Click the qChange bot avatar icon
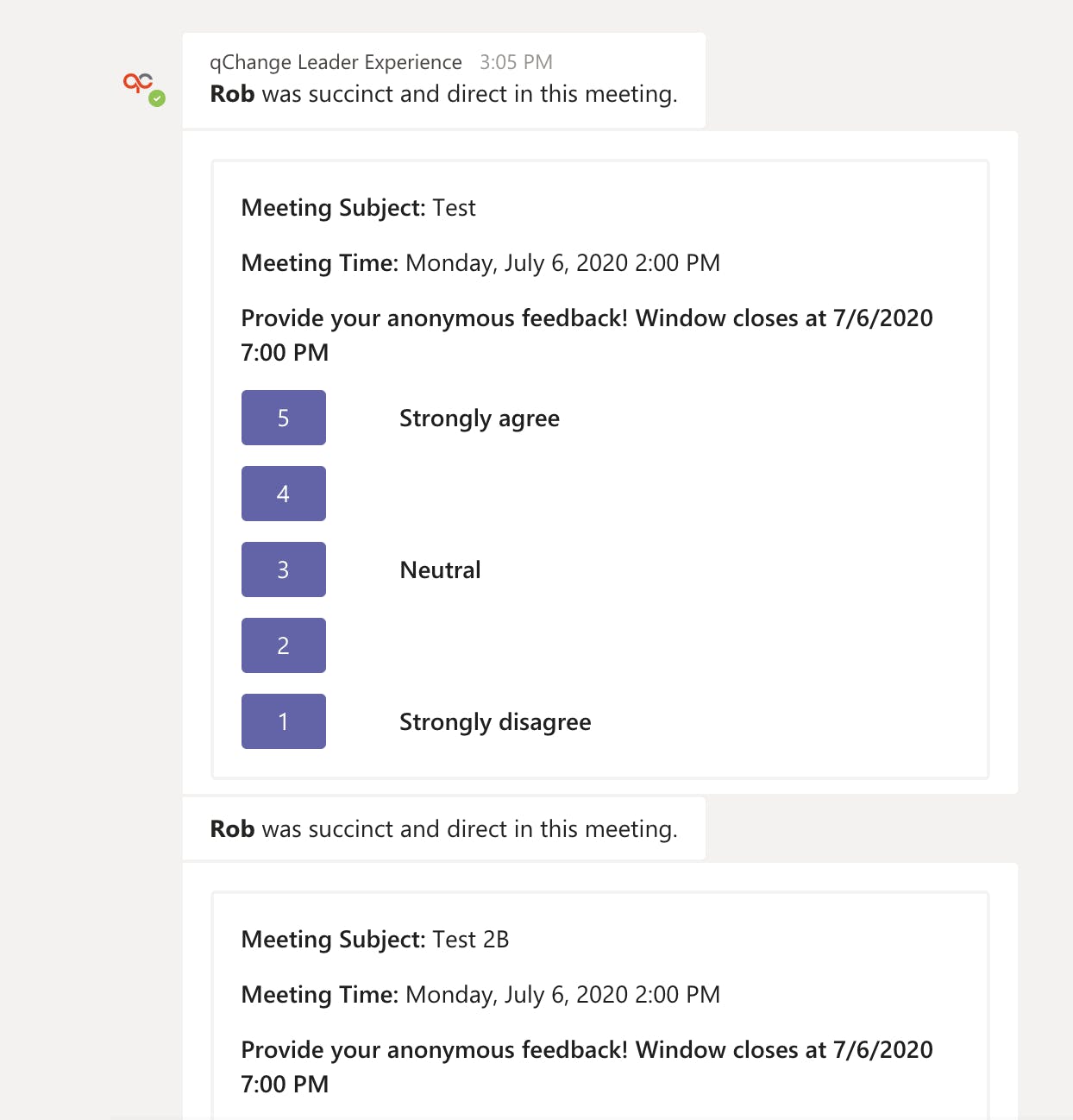1073x1120 pixels. pyautogui.click(x=138, y=83)
